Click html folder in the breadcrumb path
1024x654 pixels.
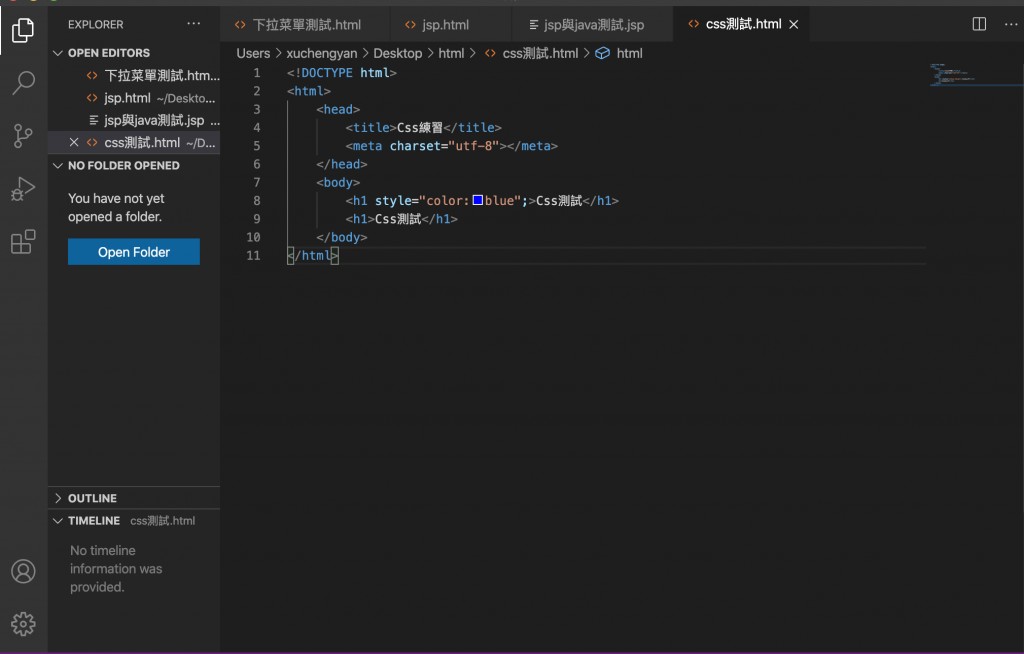451,54
